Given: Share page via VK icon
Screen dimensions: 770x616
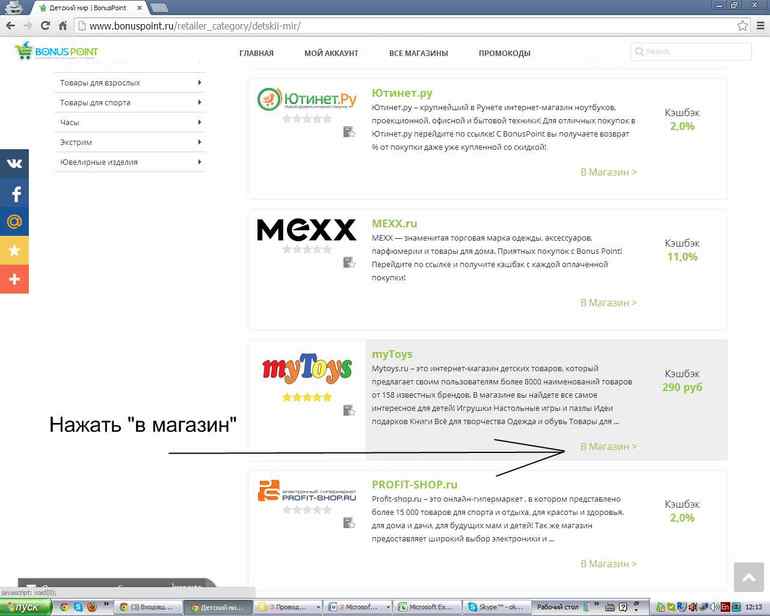Looking at the screenshot, I should click(x=14, y=164).
